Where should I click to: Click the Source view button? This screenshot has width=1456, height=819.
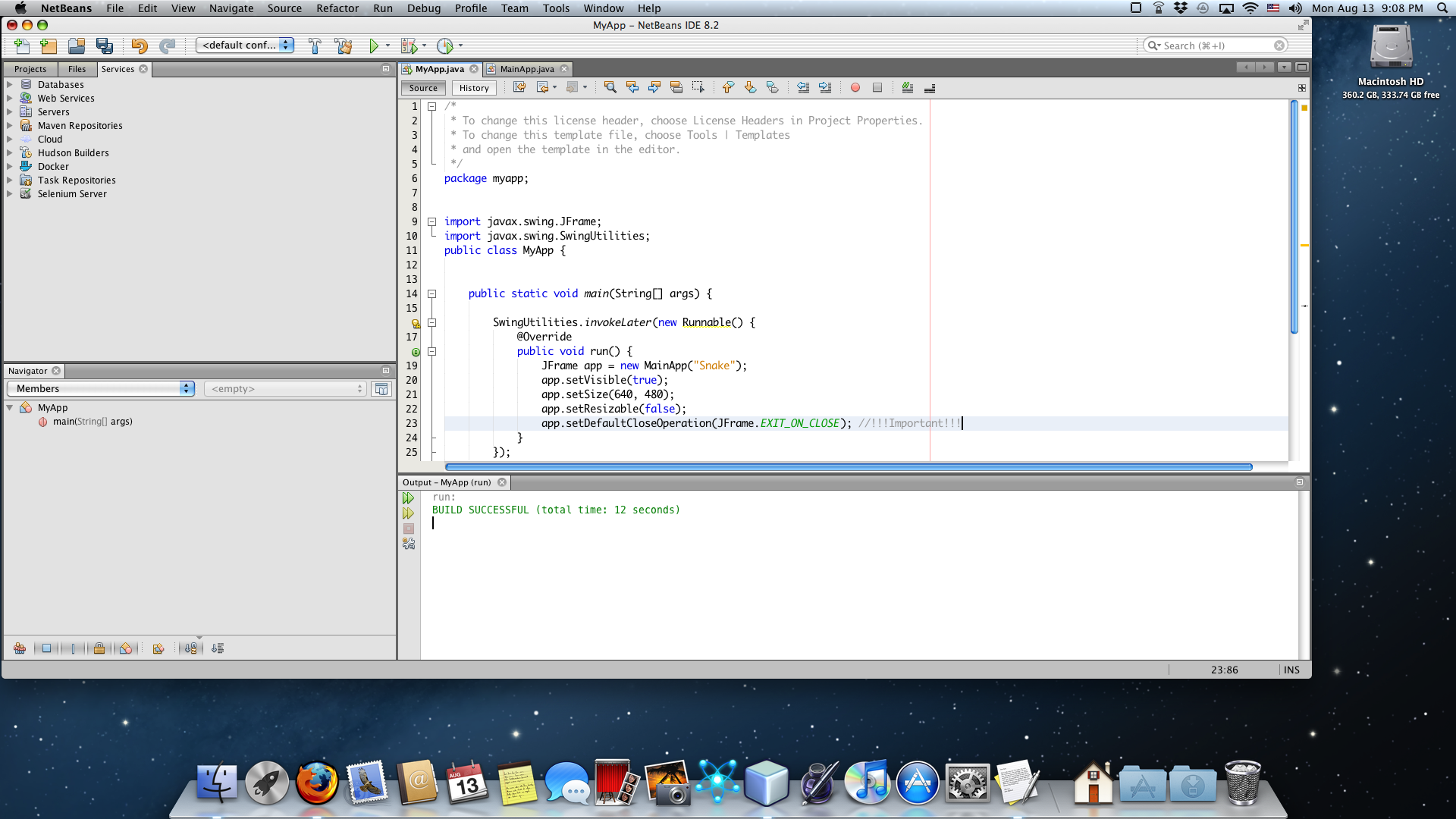coord(423,88)
